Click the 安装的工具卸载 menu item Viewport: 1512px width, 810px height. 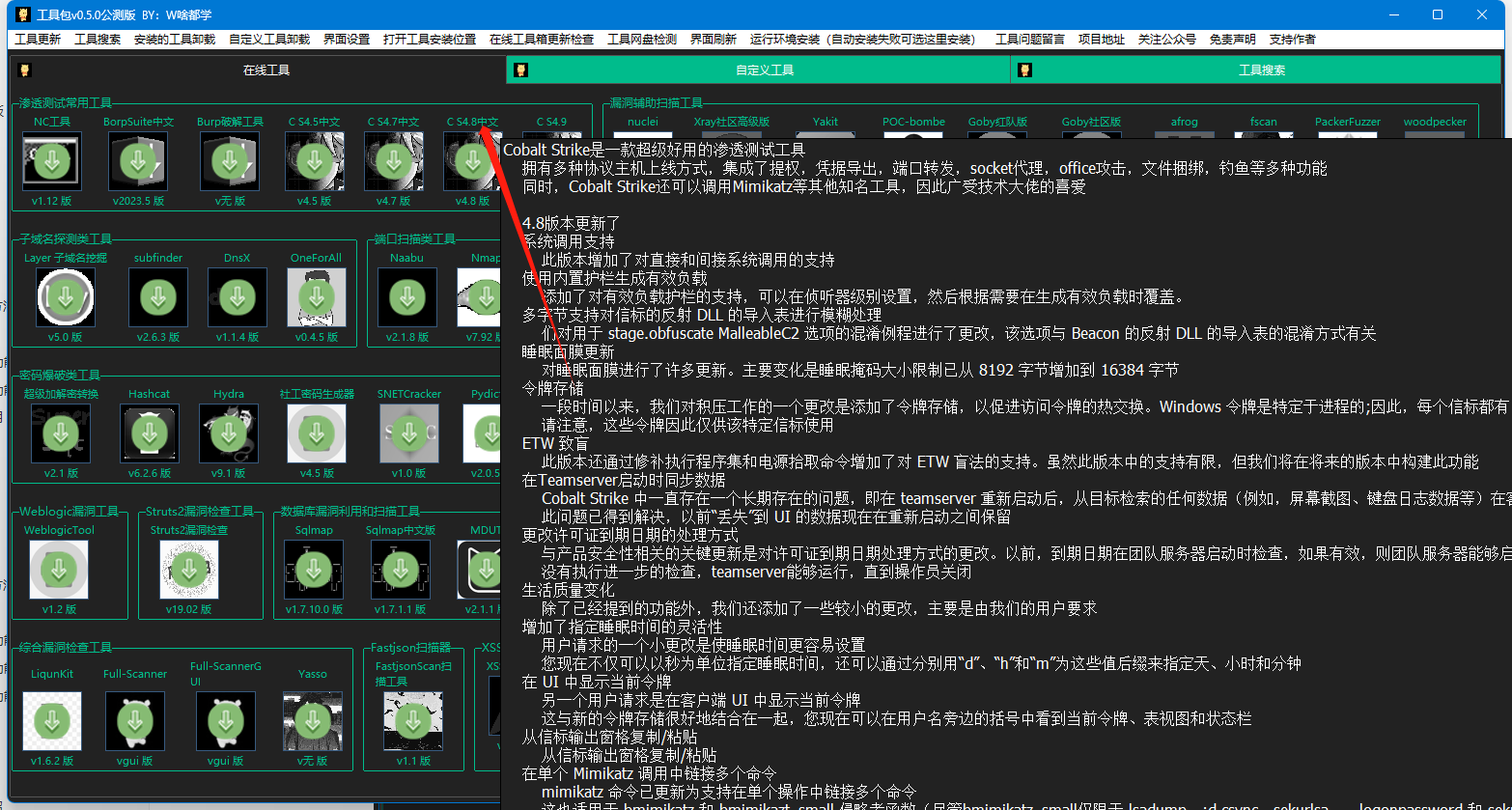pos(175,40)
